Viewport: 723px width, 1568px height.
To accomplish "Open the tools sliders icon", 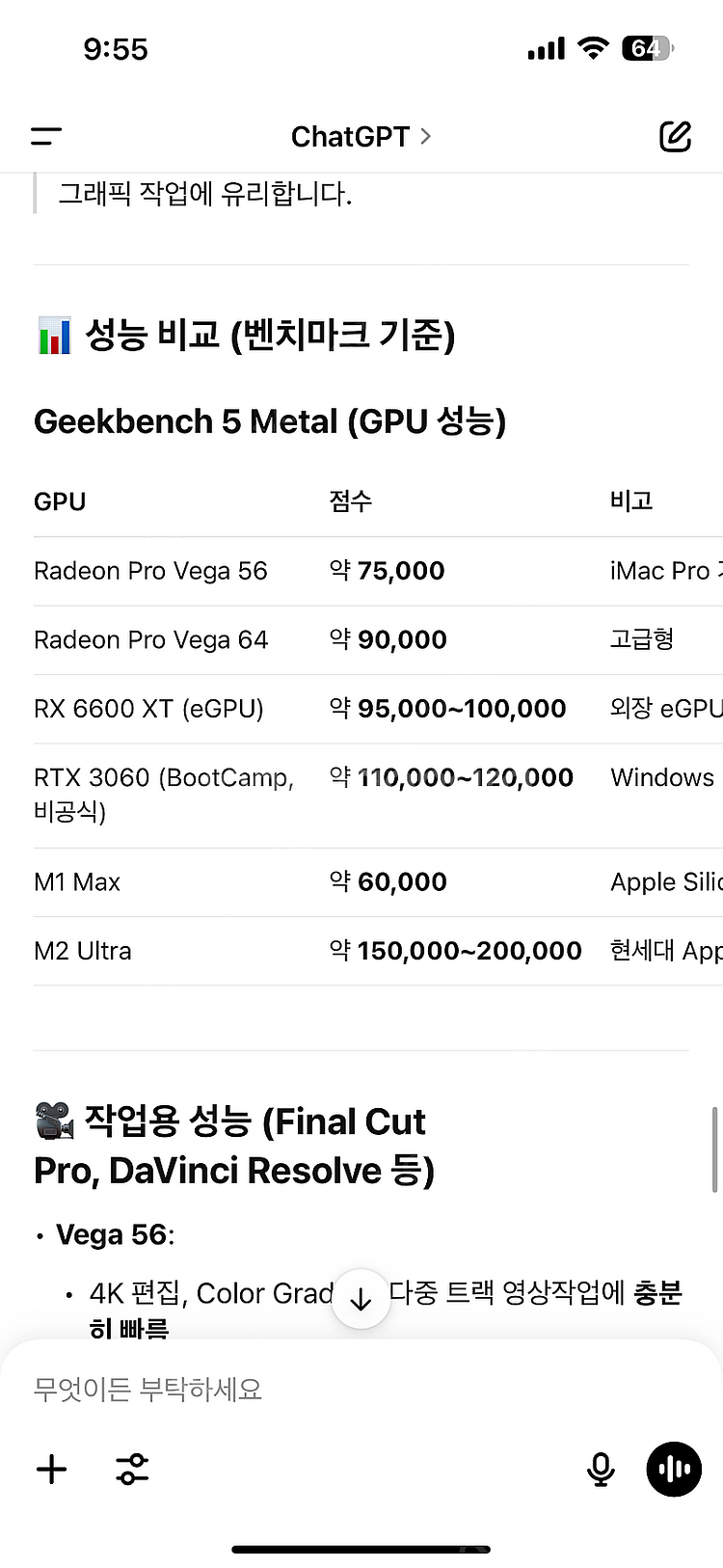I will [x=132, y=1469].
